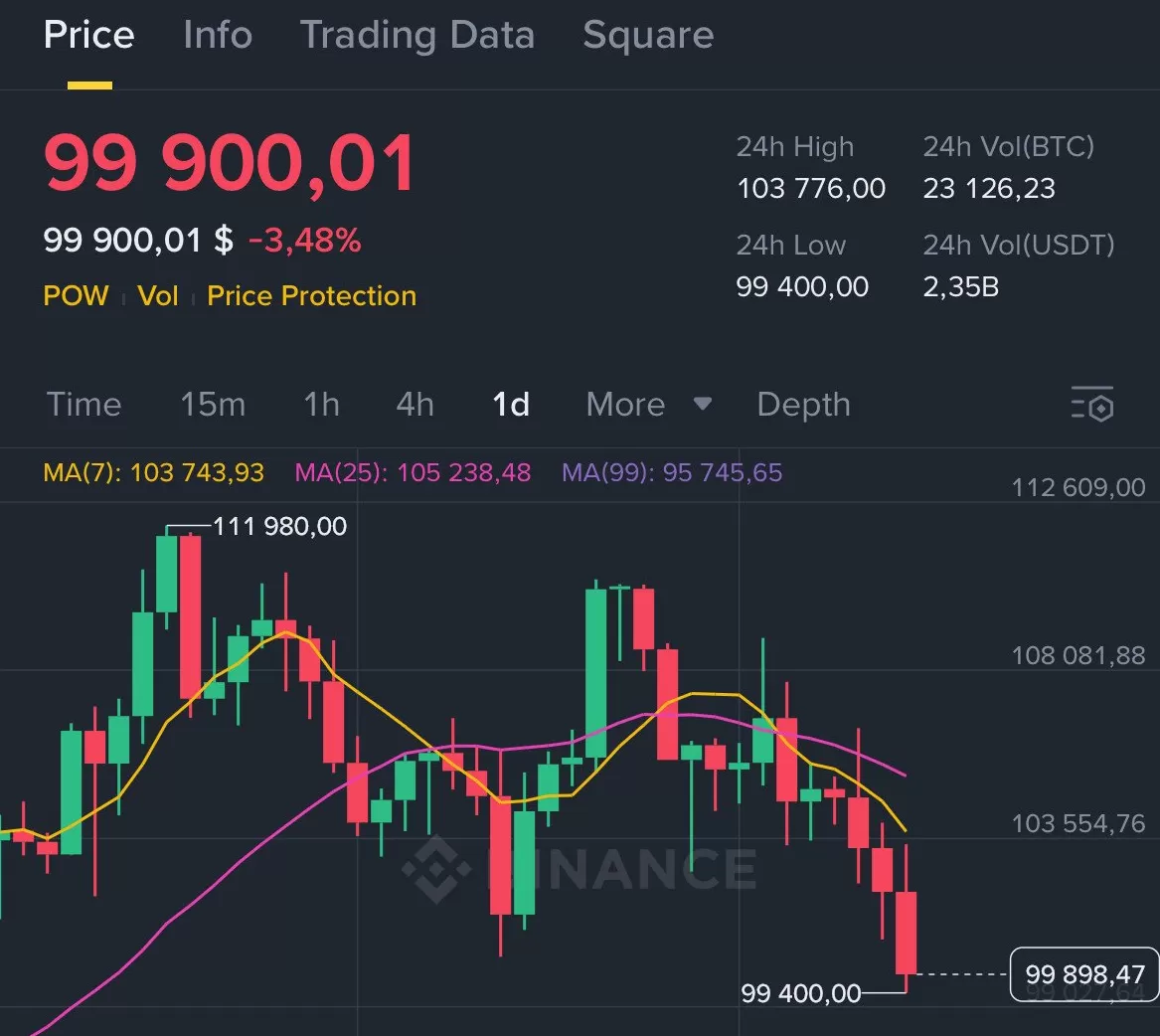Select the Price tab
The image size is (1160, 1036).
pyautogui.click(x=88, y=36)
